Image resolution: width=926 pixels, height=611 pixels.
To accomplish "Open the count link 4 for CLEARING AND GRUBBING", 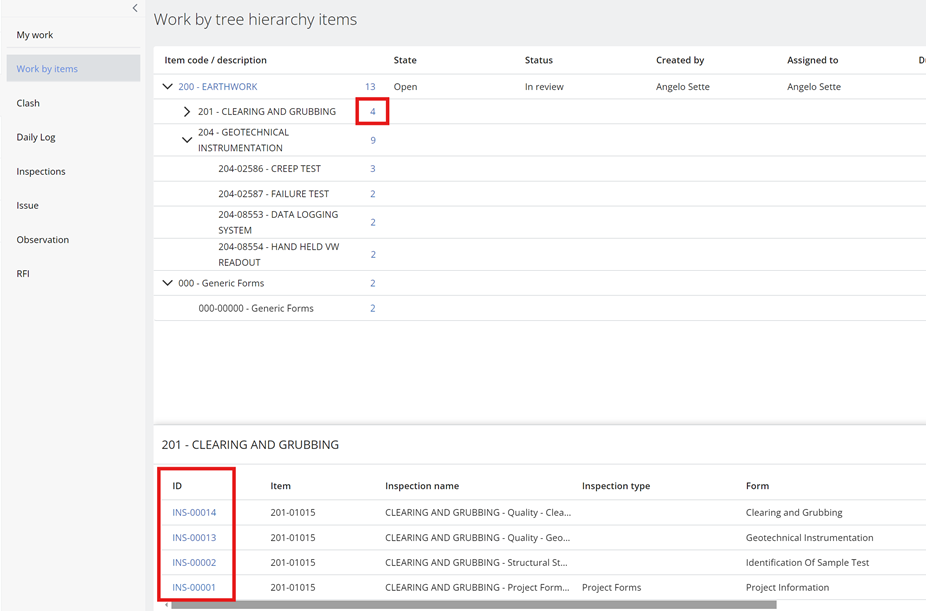I will click(371, 111).
